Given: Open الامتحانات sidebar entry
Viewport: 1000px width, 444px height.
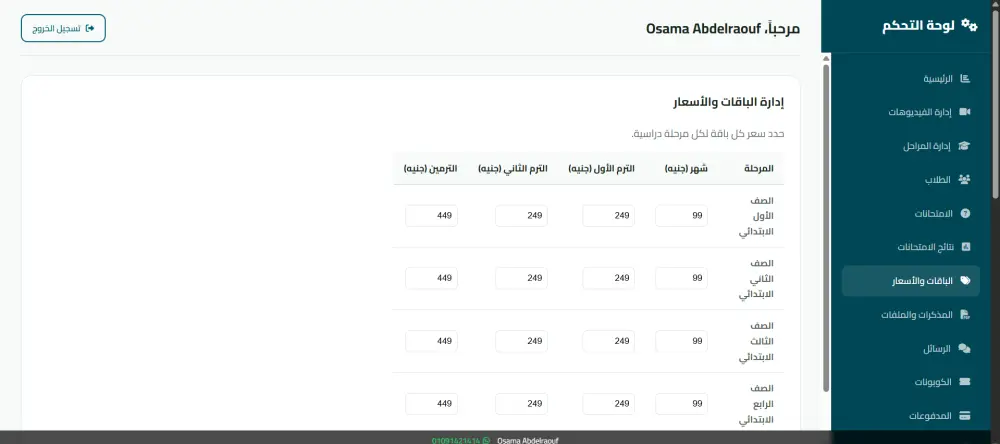Looking at the screenshot, I should (x=911, y=214).
